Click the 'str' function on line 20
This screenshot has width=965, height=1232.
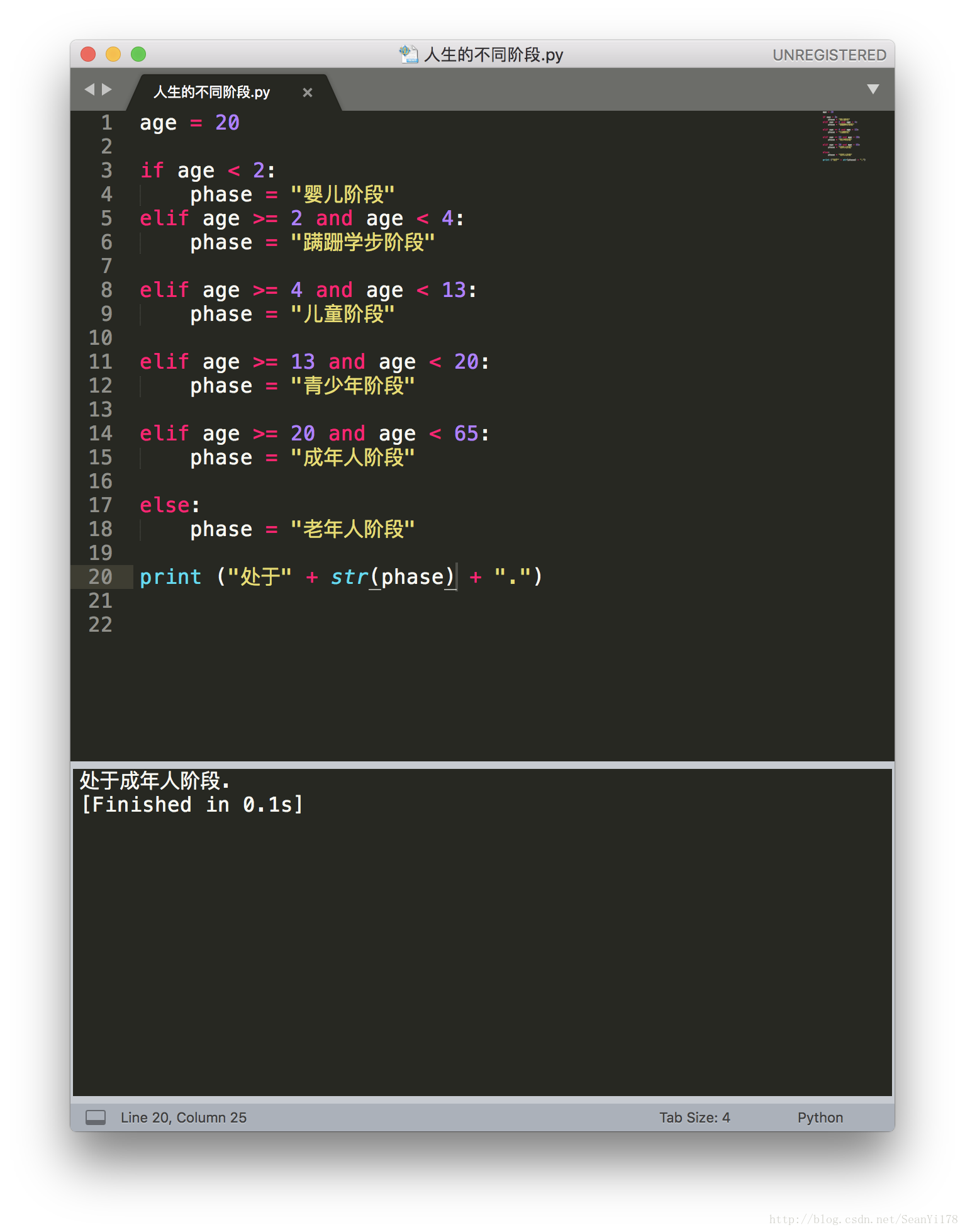pyautogui.click(x=349, y=577)
